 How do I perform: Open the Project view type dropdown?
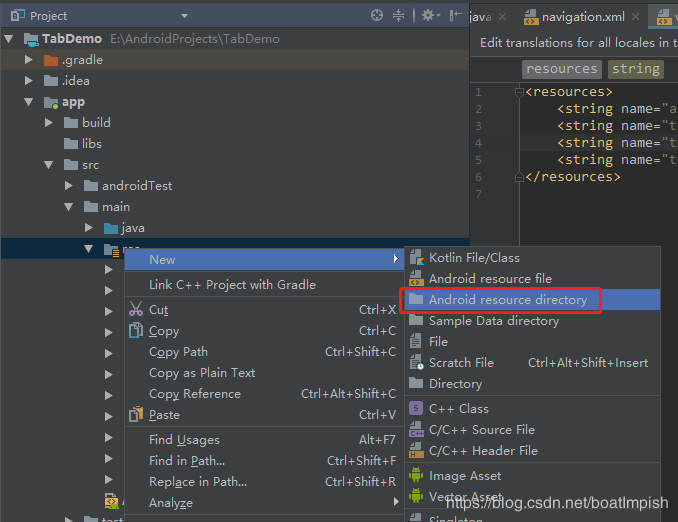[185, 16]
